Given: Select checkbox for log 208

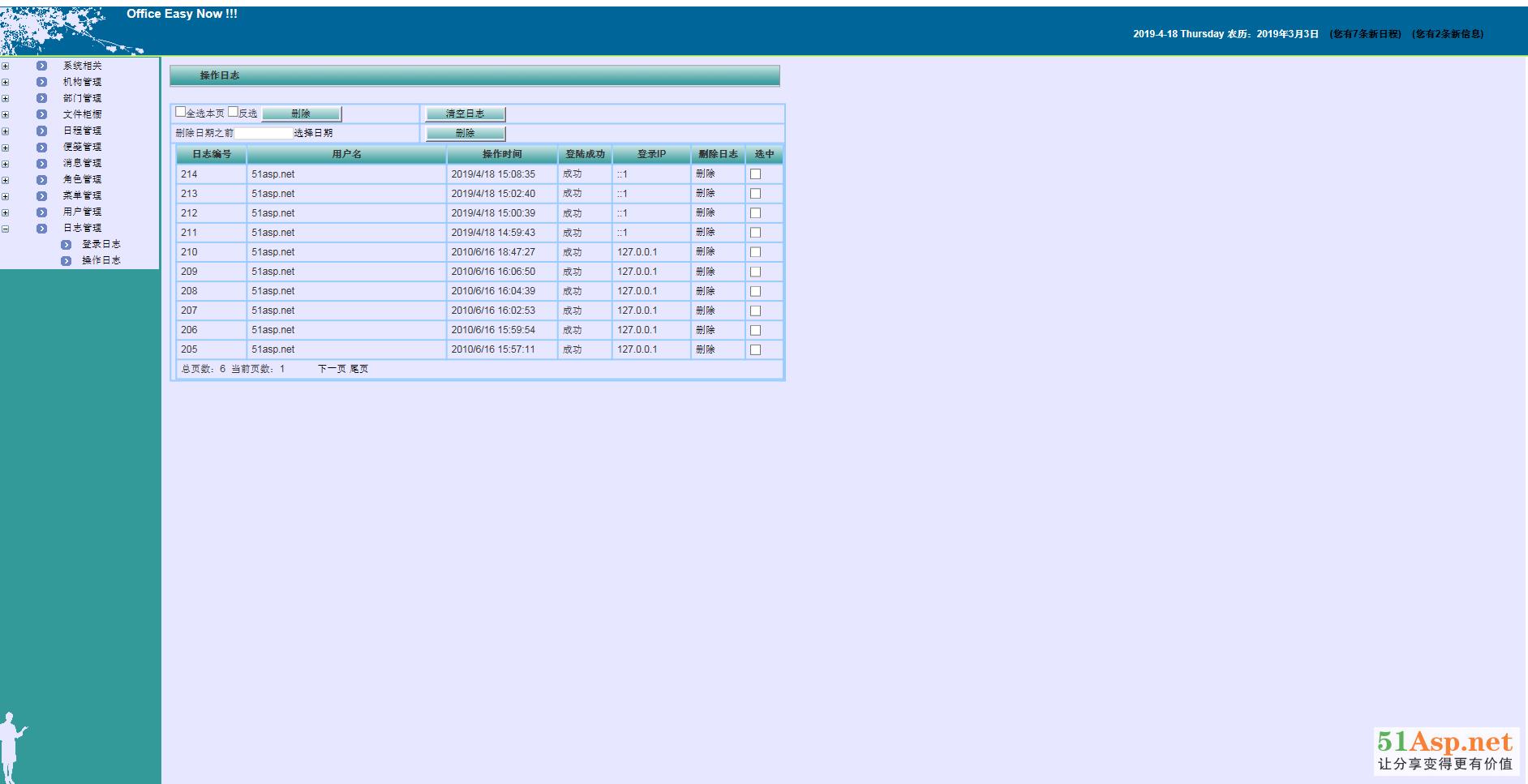Looking at the screenshot, I should click(755, 291).
